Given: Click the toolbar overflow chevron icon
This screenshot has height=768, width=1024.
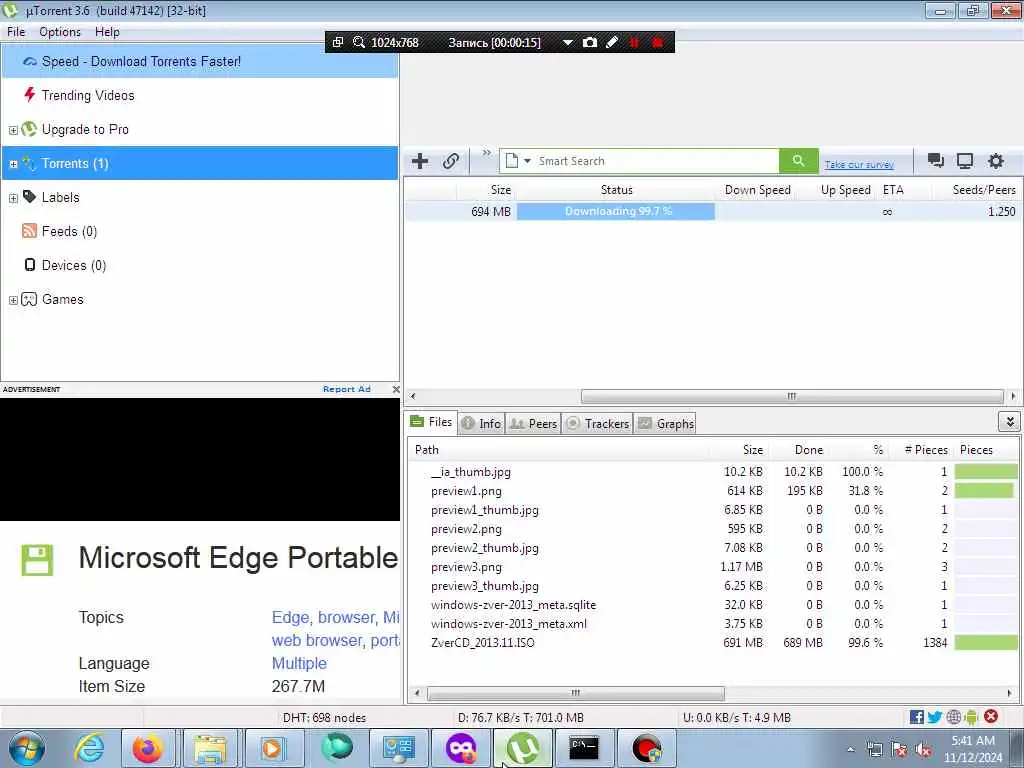Looking at the screenshot, I should [x=487, y=153].
